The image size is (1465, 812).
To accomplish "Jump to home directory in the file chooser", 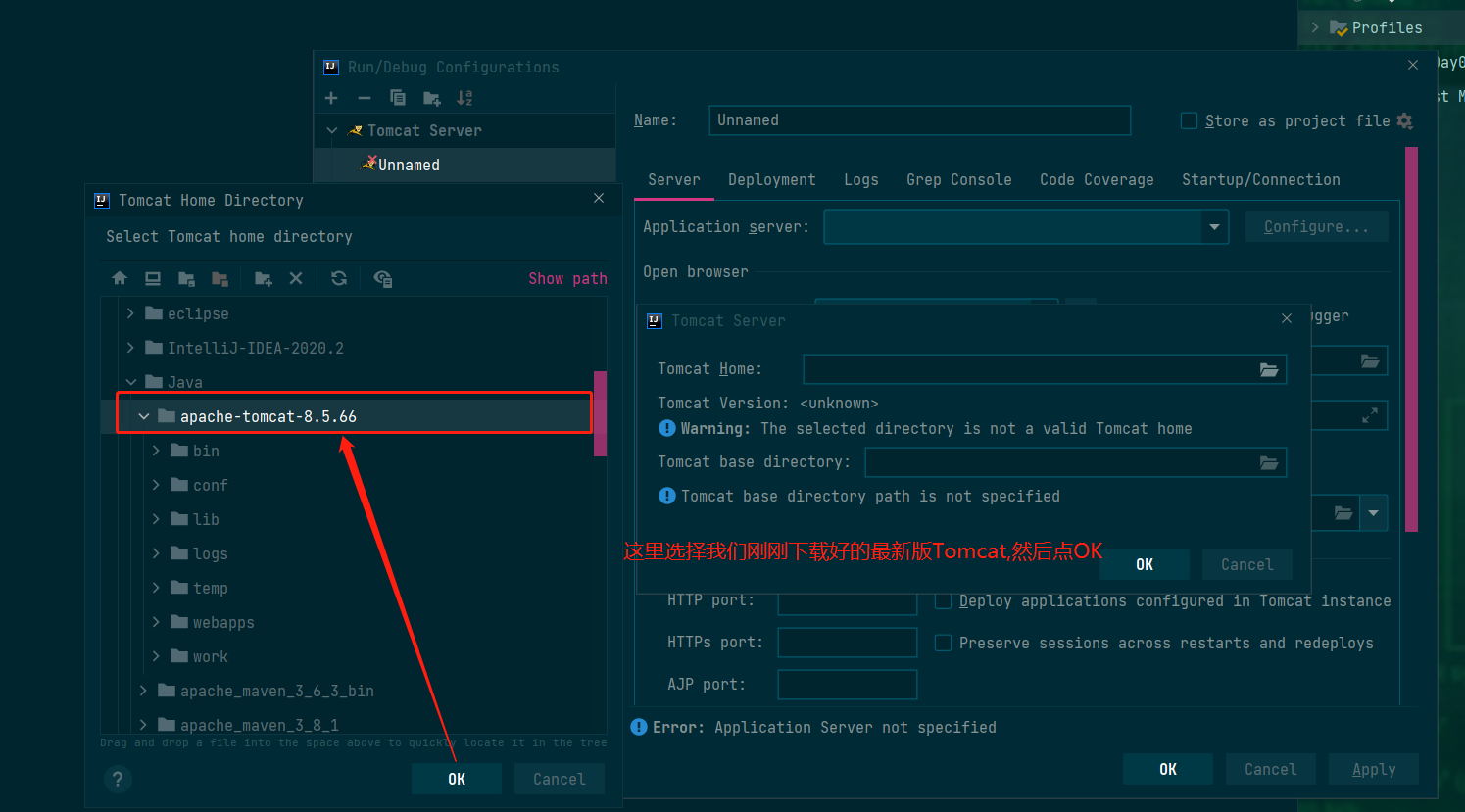I will point(119,278).
